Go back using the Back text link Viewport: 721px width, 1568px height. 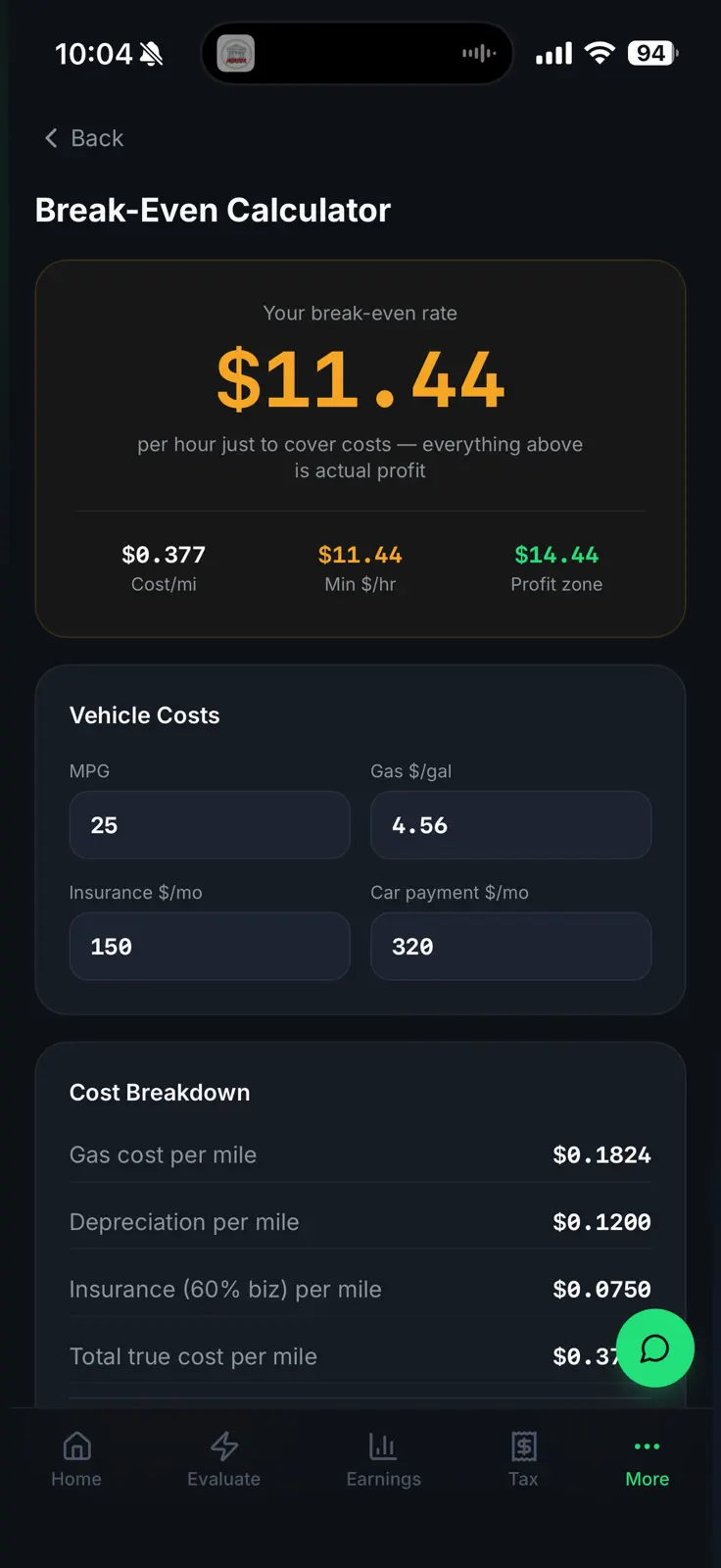tap(97, 138)
